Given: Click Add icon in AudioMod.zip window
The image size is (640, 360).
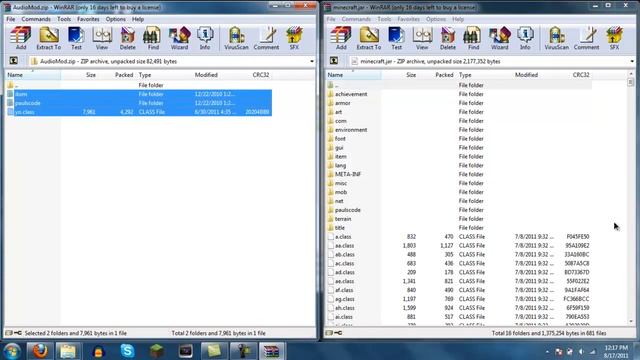Looking at the screenshot, I should click(x=20, y=38).
